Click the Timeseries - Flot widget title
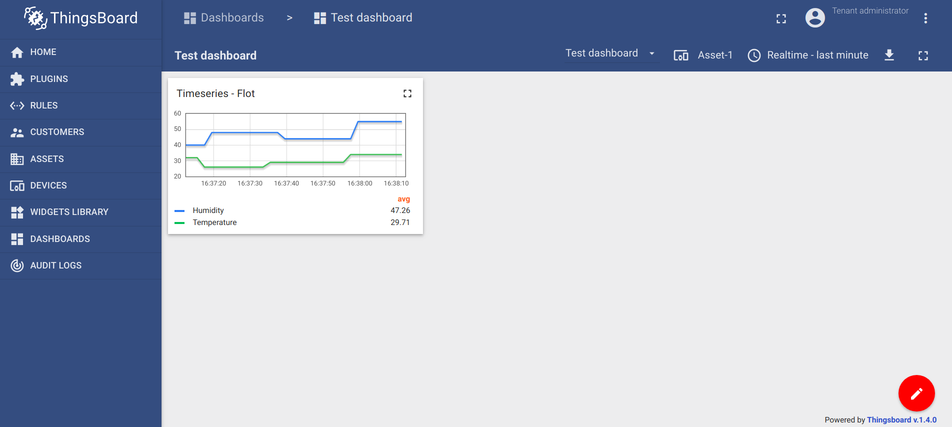 pyautogui.click(x=216, y=94)
